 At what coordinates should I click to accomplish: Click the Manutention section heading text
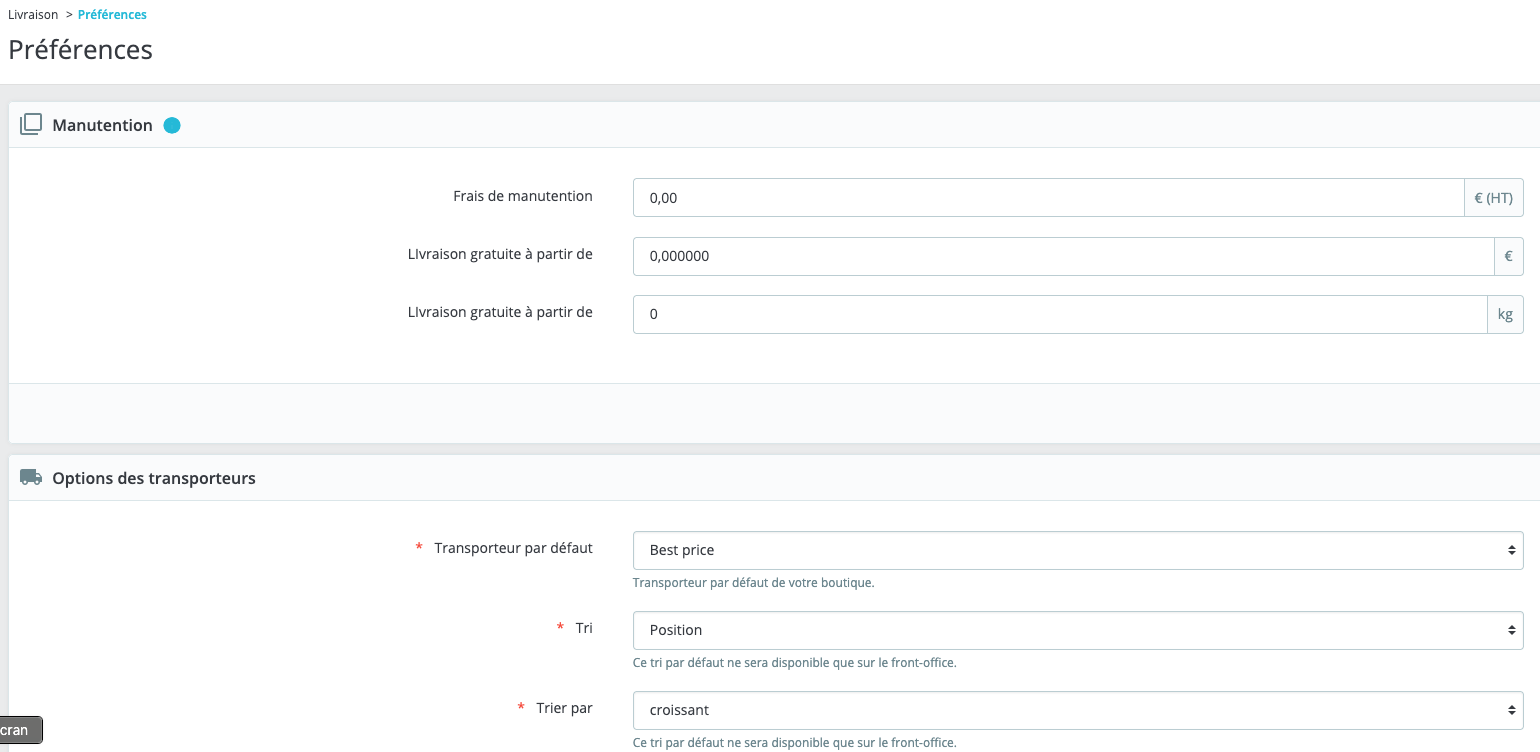click(x=102, y=126)
